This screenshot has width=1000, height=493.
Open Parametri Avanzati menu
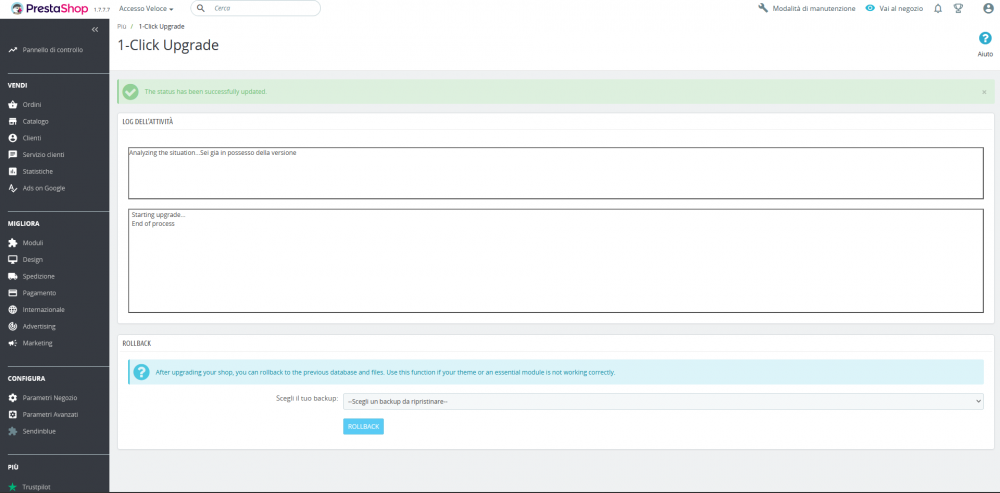pos(50,415)
